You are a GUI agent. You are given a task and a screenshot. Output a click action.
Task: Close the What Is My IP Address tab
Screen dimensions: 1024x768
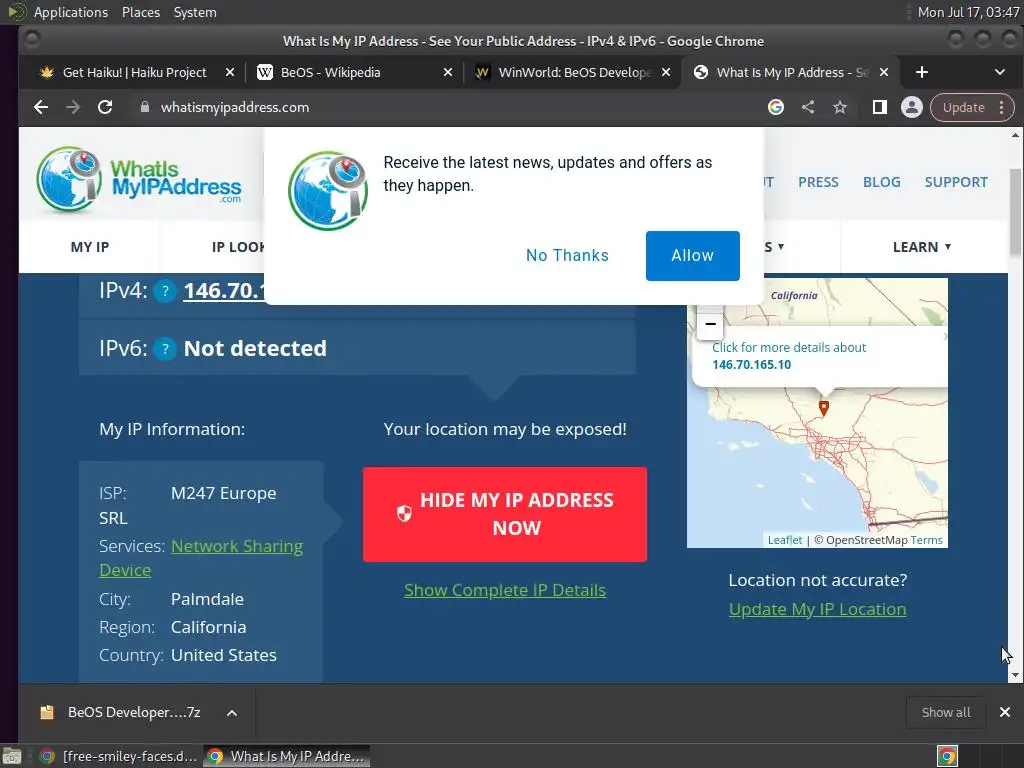click(x=884, y=72)
